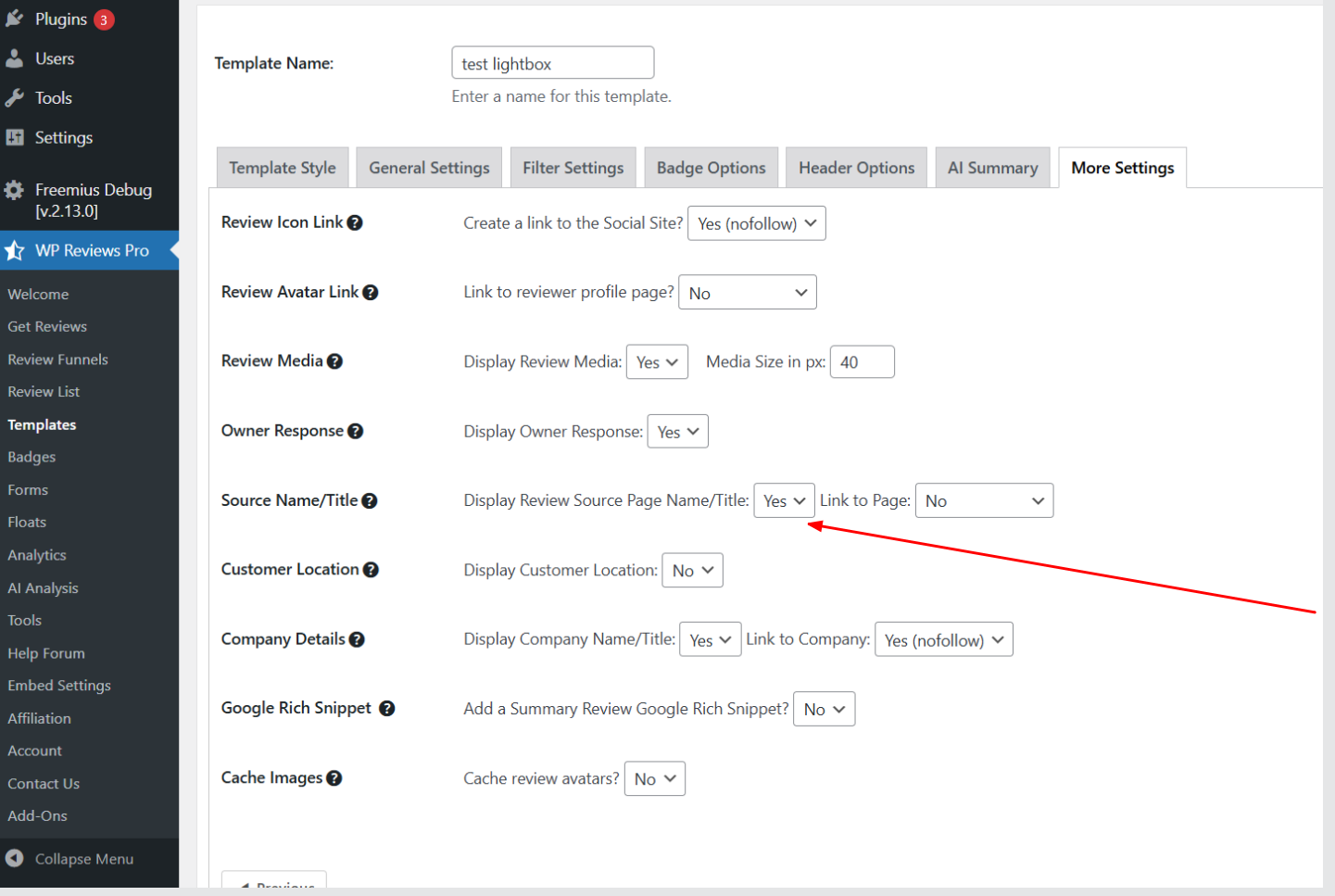
Task: Open the AI Summary tab
Action: tap(992, 168)
